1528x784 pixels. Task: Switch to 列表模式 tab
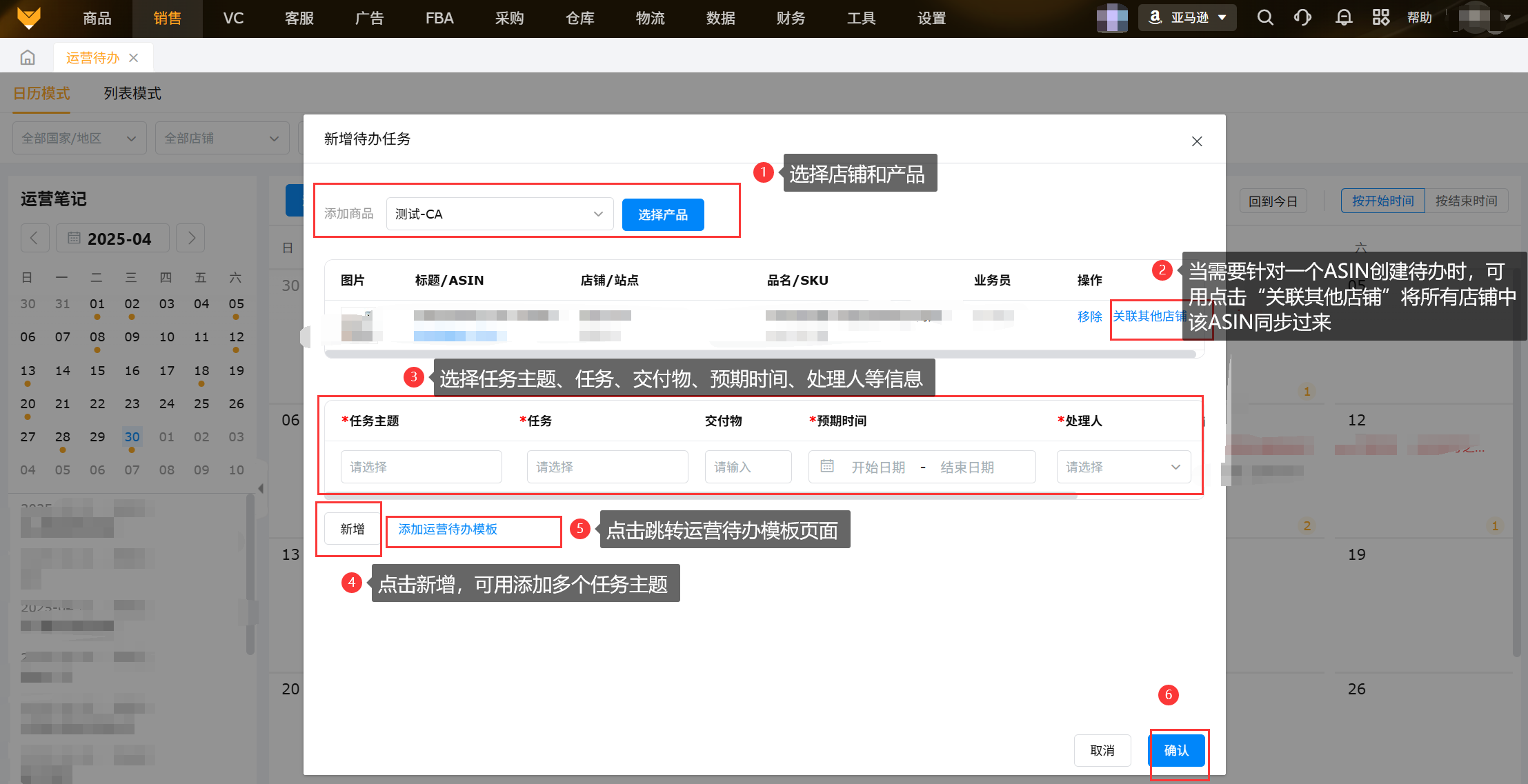click(x=132, y=93)
